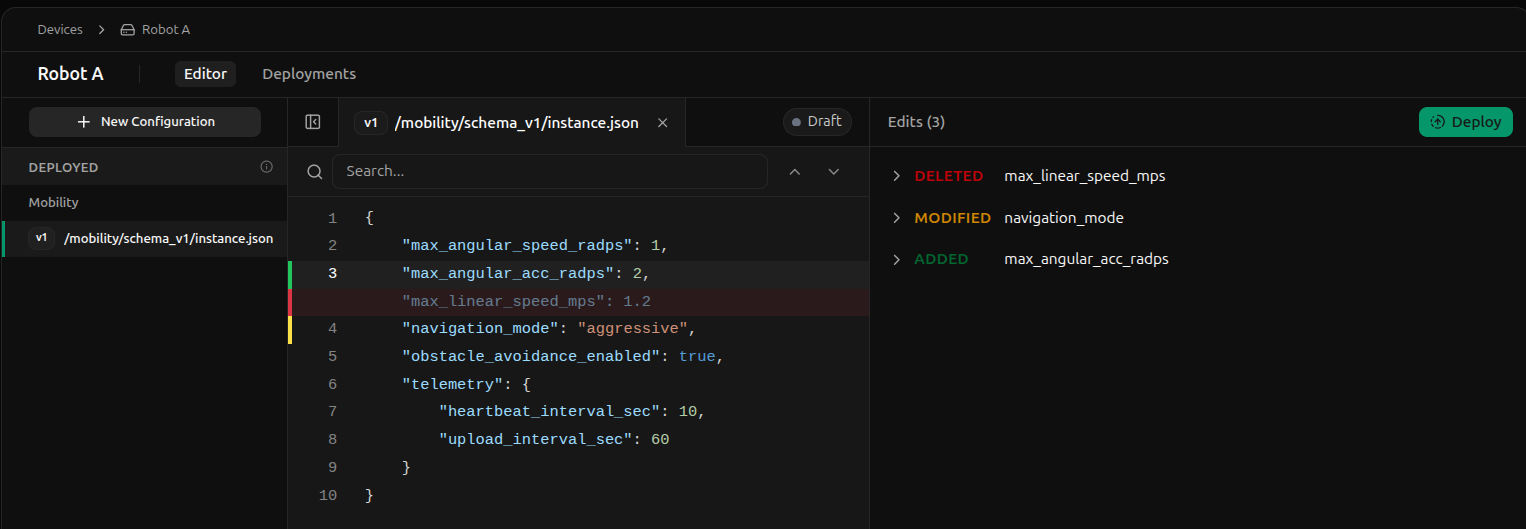Open Devices in the breadcrumb
The width and height of the screenshot is (1526, 529).
[60, 30]
